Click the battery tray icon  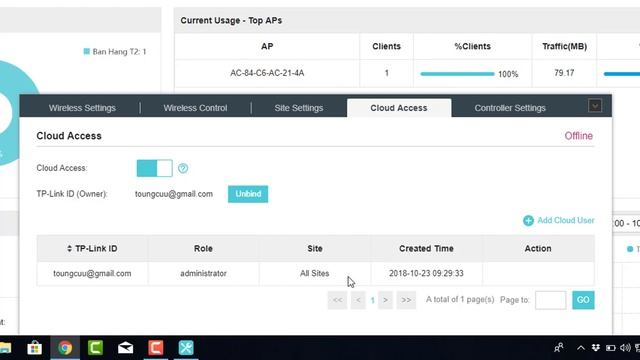611,348
